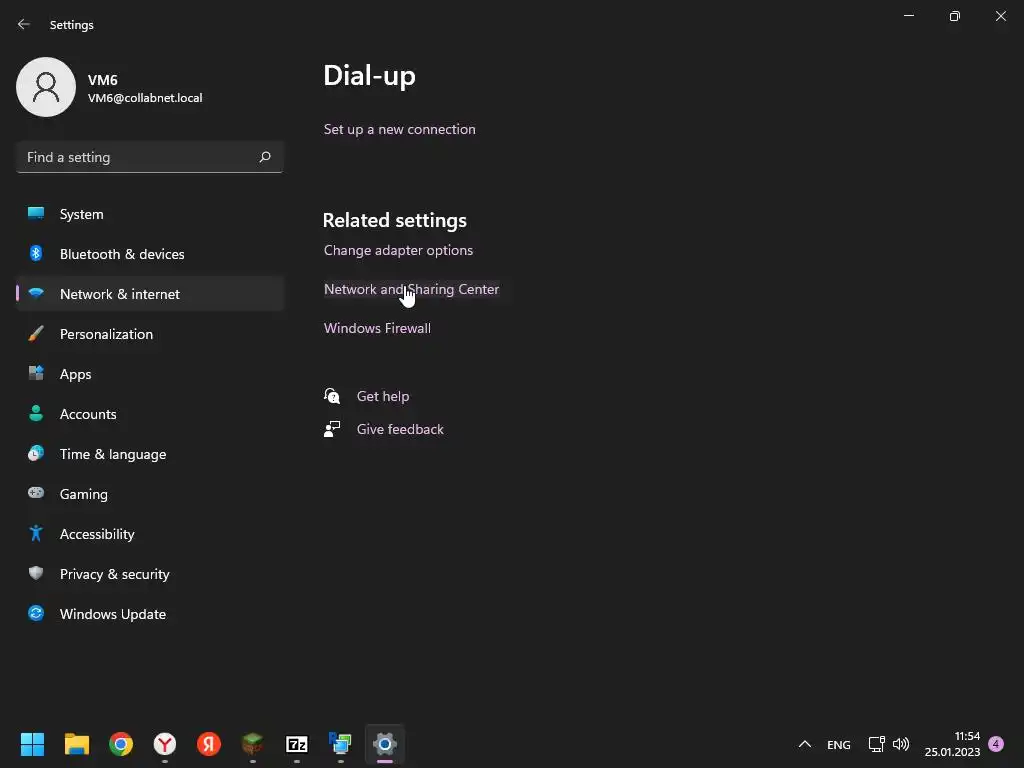
Task: Open Windows Firewall link
Action: click(x=377, y=328)
